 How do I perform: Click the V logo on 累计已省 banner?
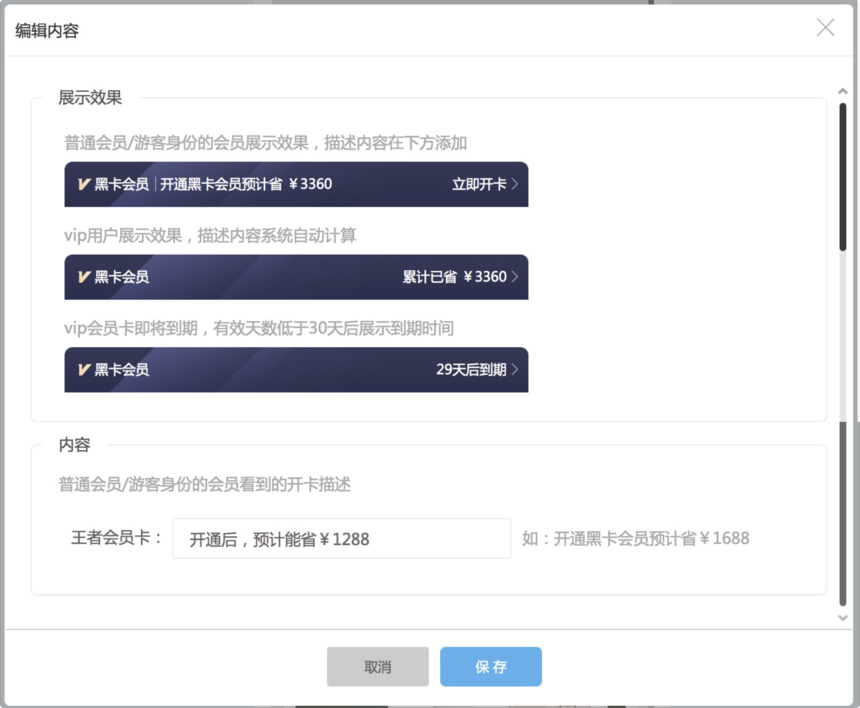click(x=84, y=277)
